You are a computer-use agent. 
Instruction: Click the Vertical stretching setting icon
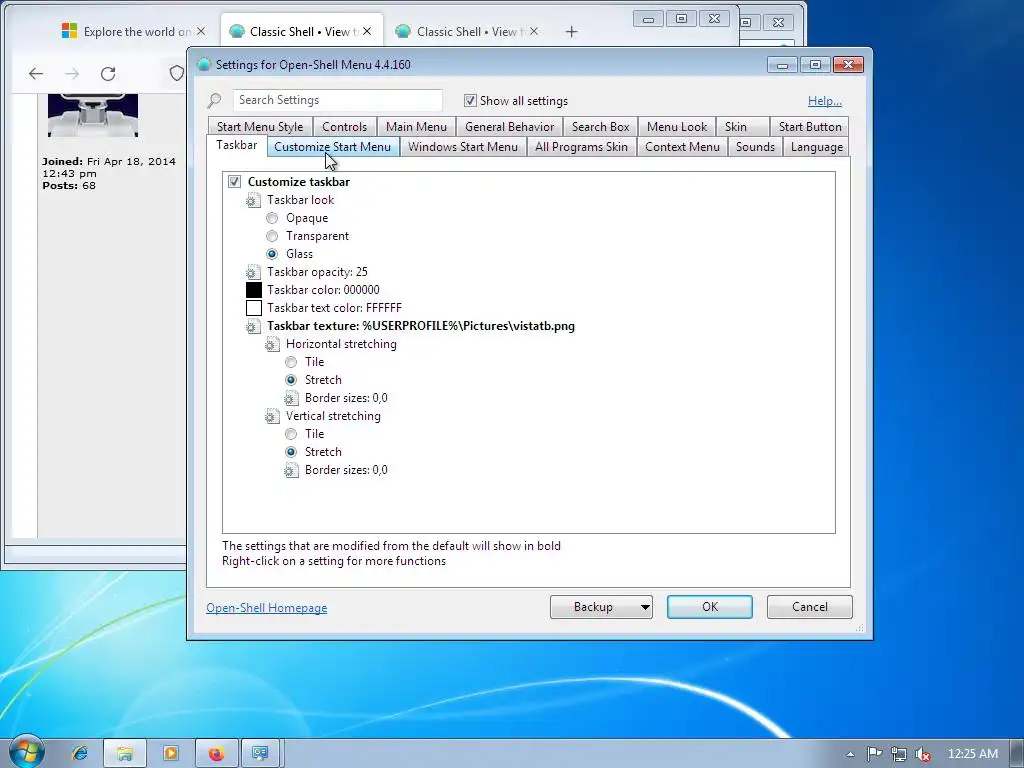[272, 416]
